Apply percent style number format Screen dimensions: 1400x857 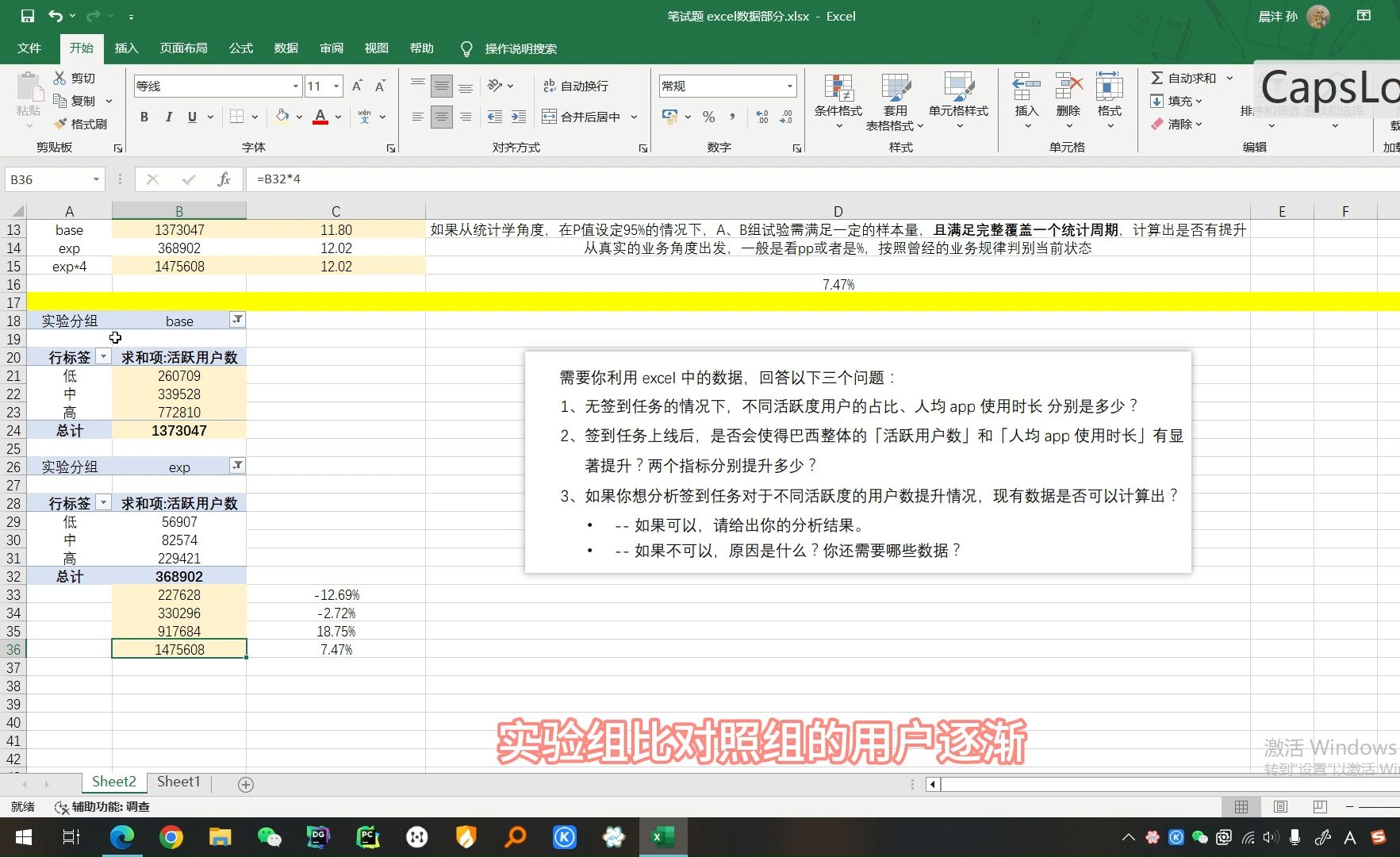pos(709,117)
